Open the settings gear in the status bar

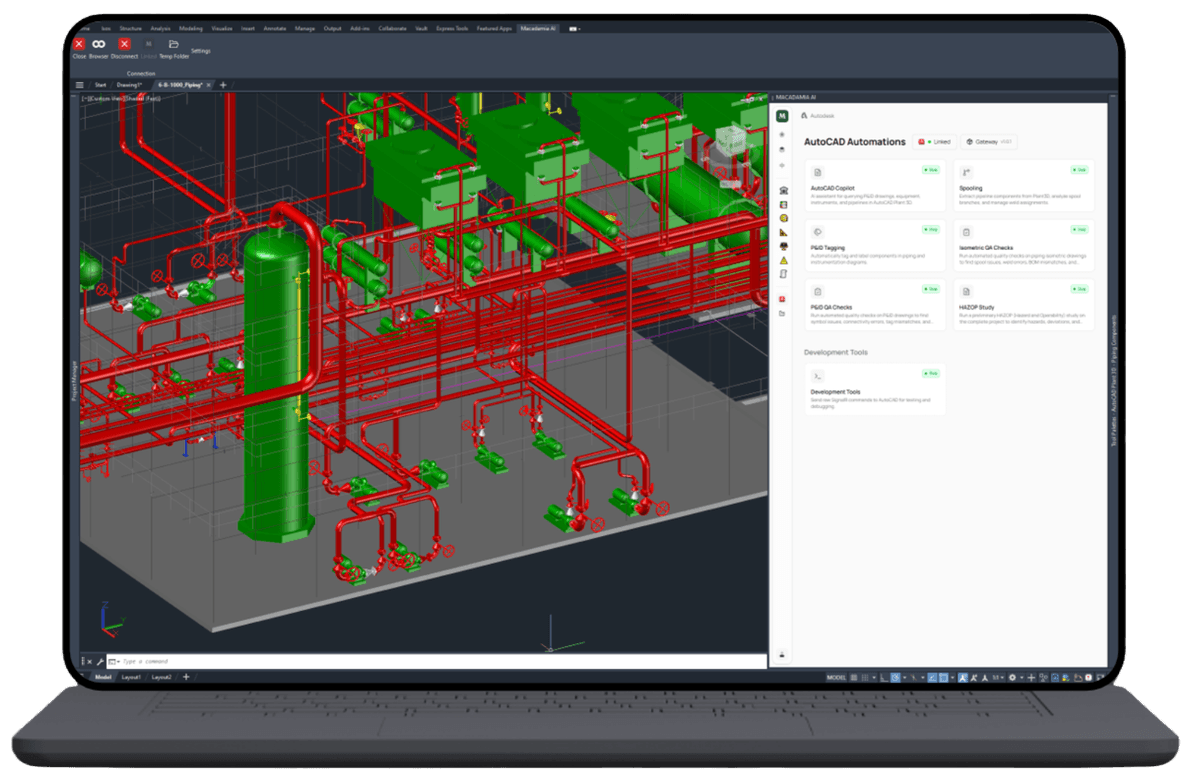tap(1013, 676)
